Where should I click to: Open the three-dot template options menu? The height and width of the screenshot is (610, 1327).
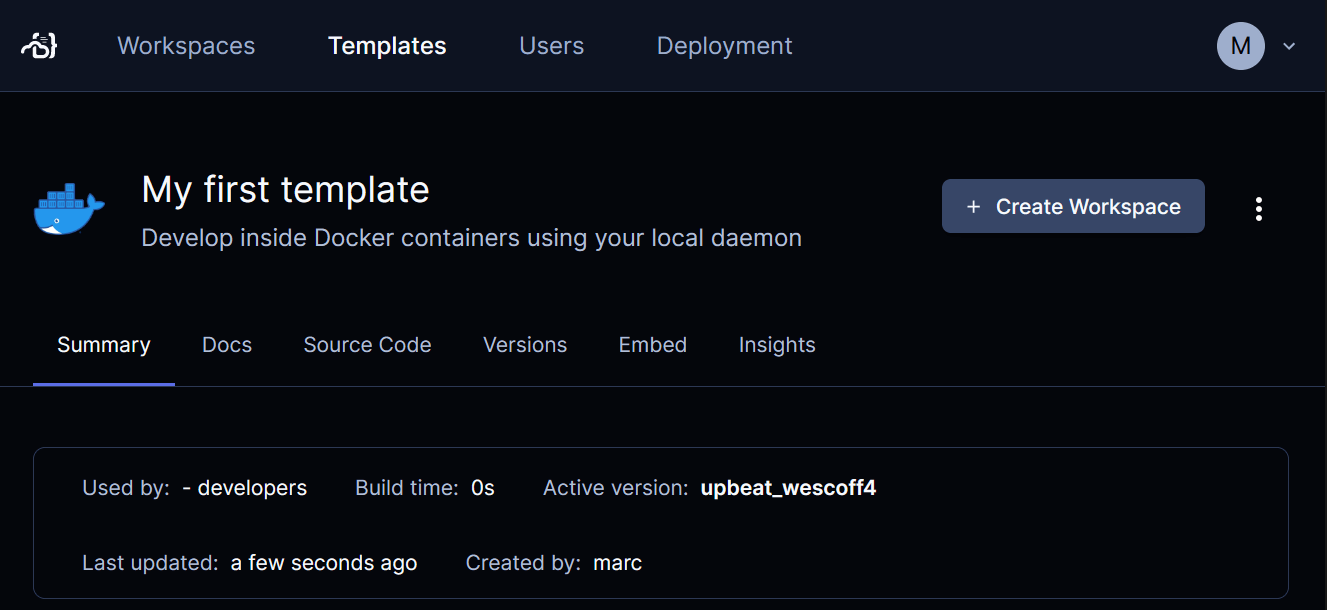tap(1259, 208)
